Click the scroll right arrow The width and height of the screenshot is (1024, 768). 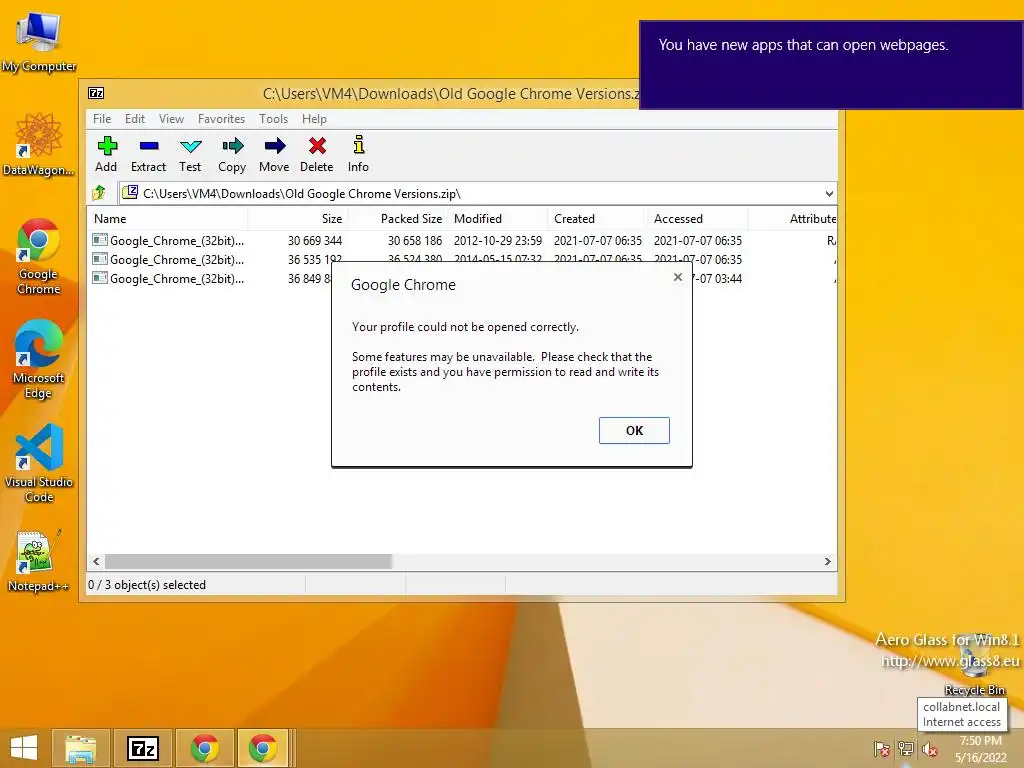point(827,562)
